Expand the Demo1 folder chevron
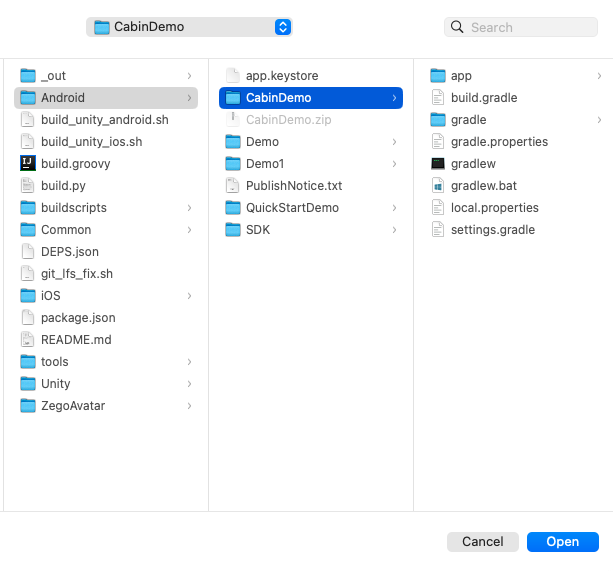 (394, 164)
